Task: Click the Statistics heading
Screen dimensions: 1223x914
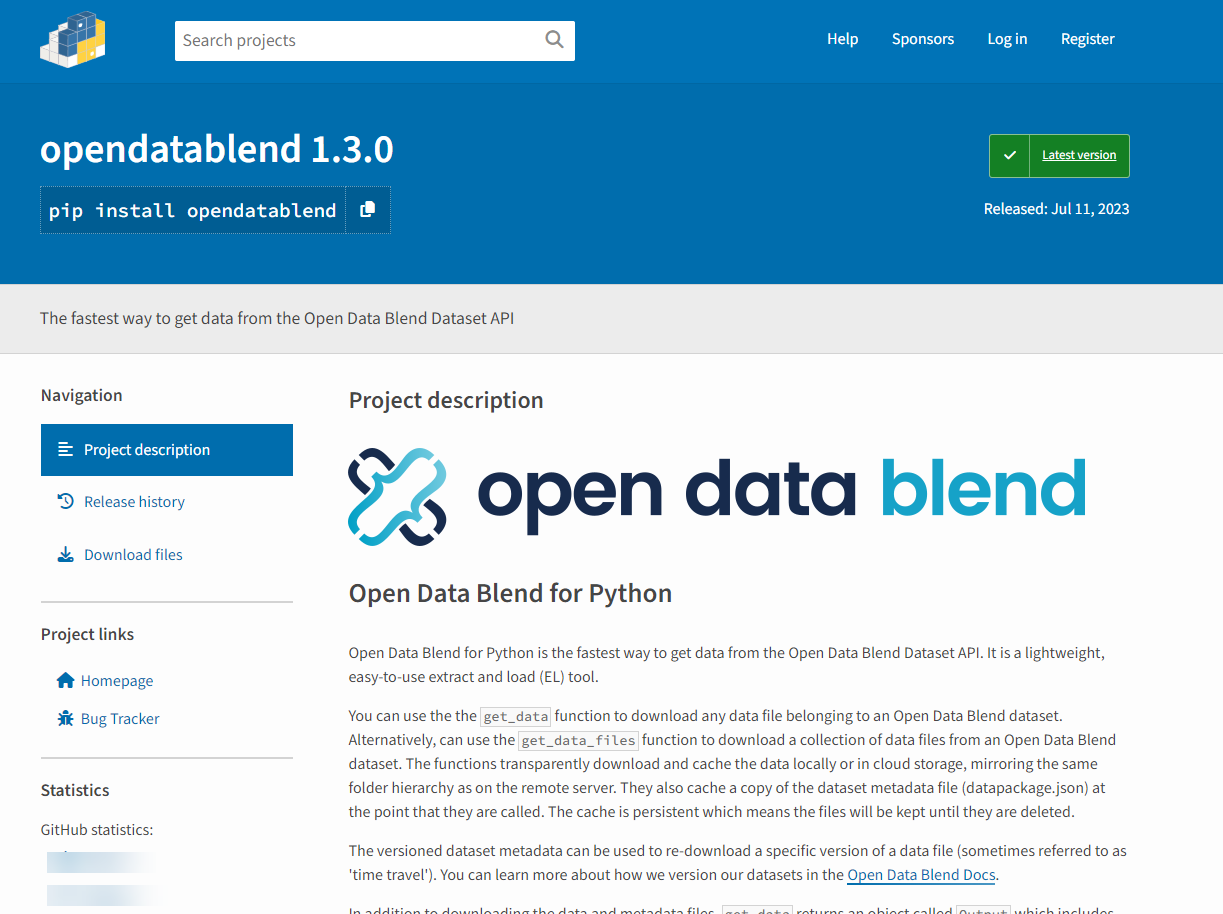Action: [75, 791]
